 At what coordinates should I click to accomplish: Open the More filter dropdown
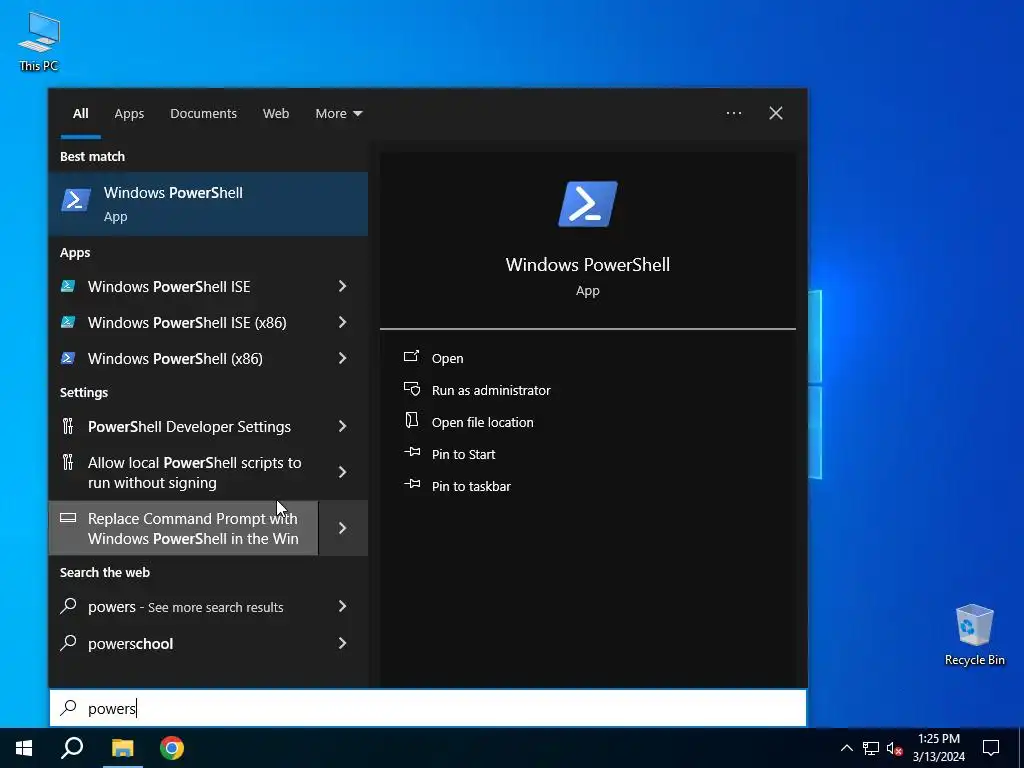pyautogui.click(x=338, y=113)
